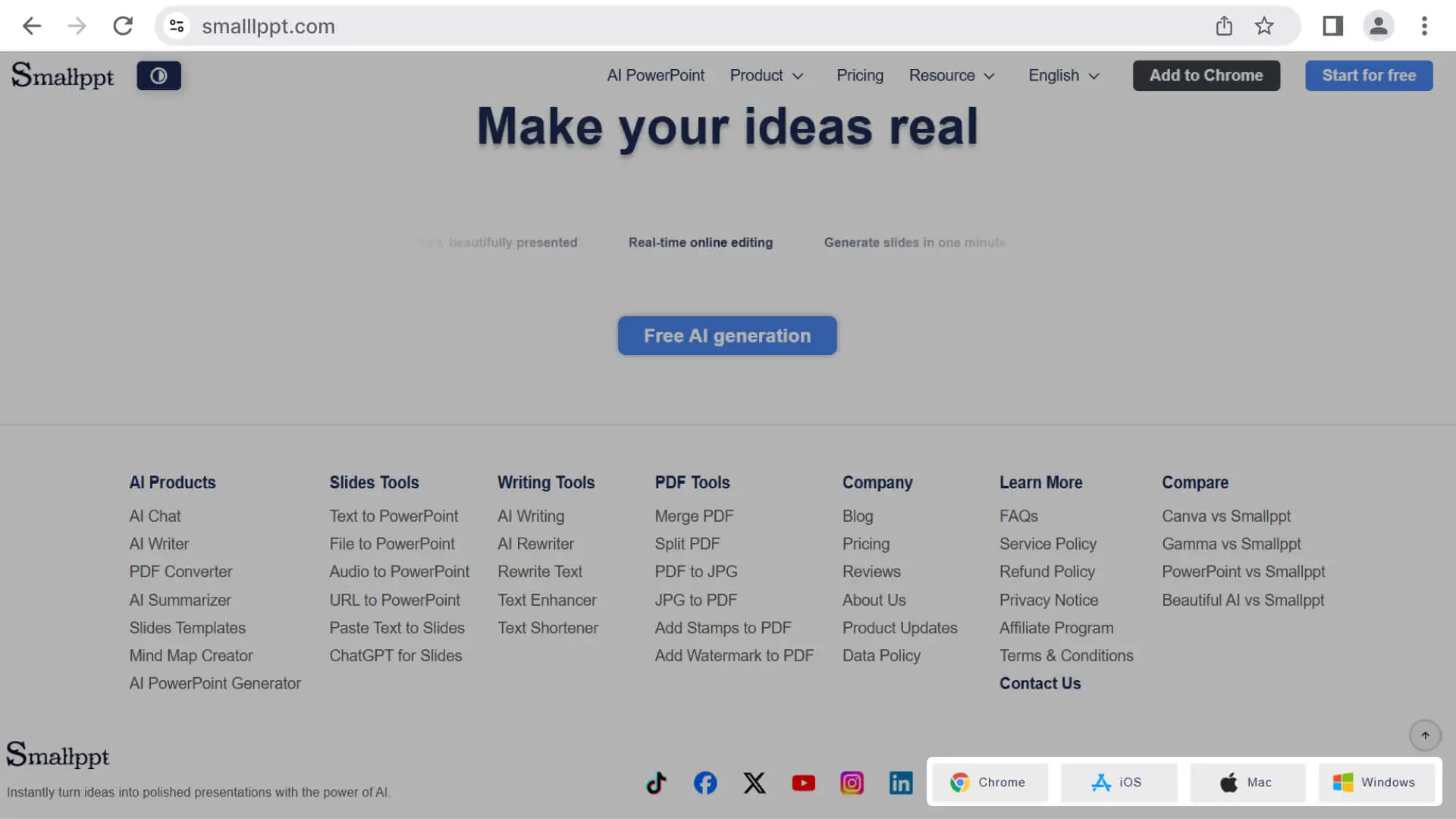Open the Text to PowerPoint link
Viewport: 1456px width, 819px height.
[394, 516]
